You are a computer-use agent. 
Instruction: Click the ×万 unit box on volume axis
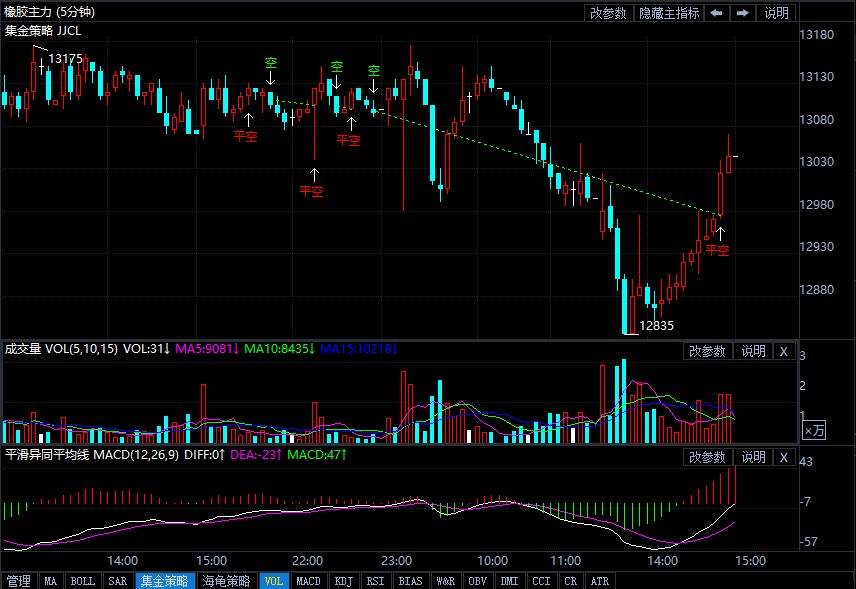pyautogui.click(x=815, y=430)
